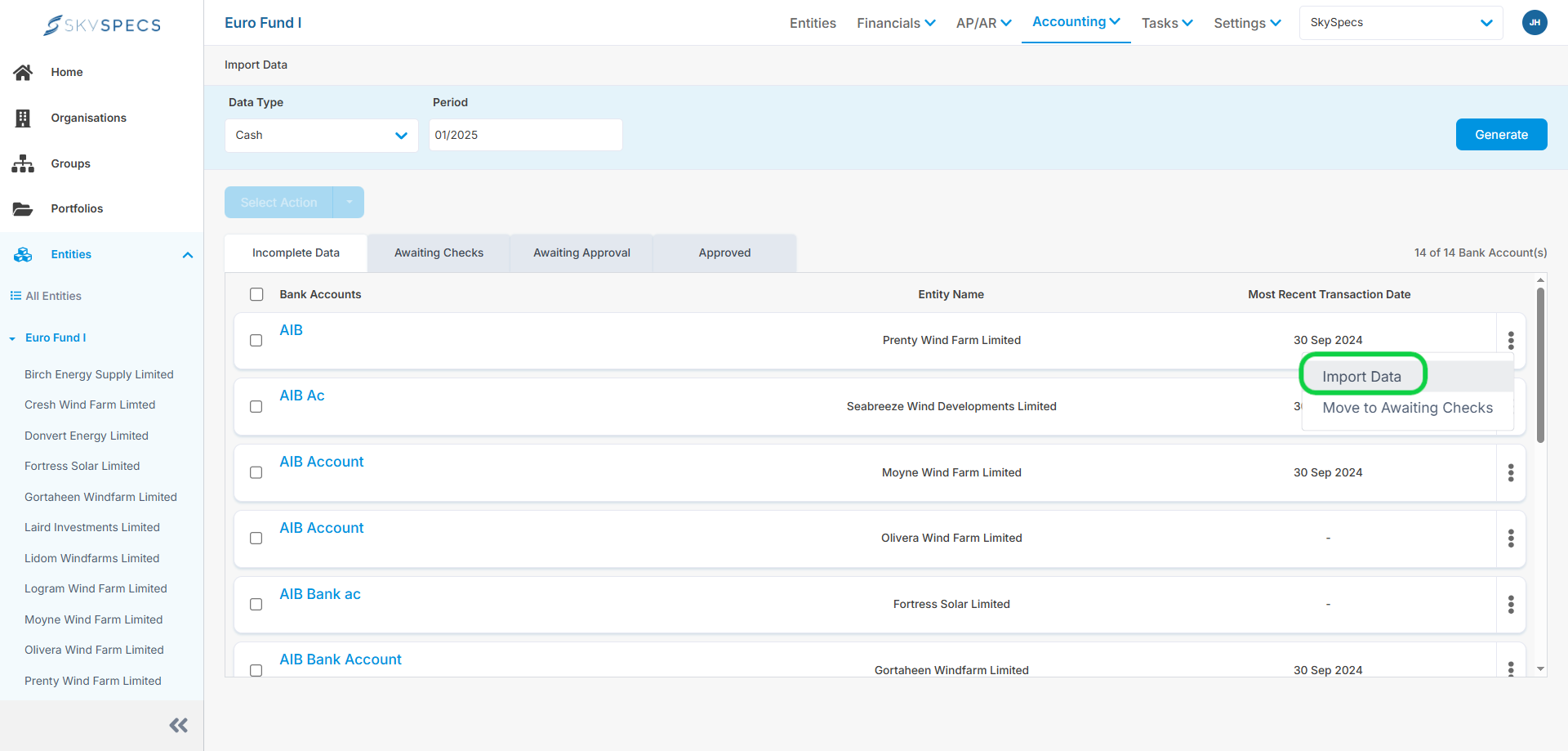
Task: Click the Groups hierarchy icon
Action: click(23, 163)
